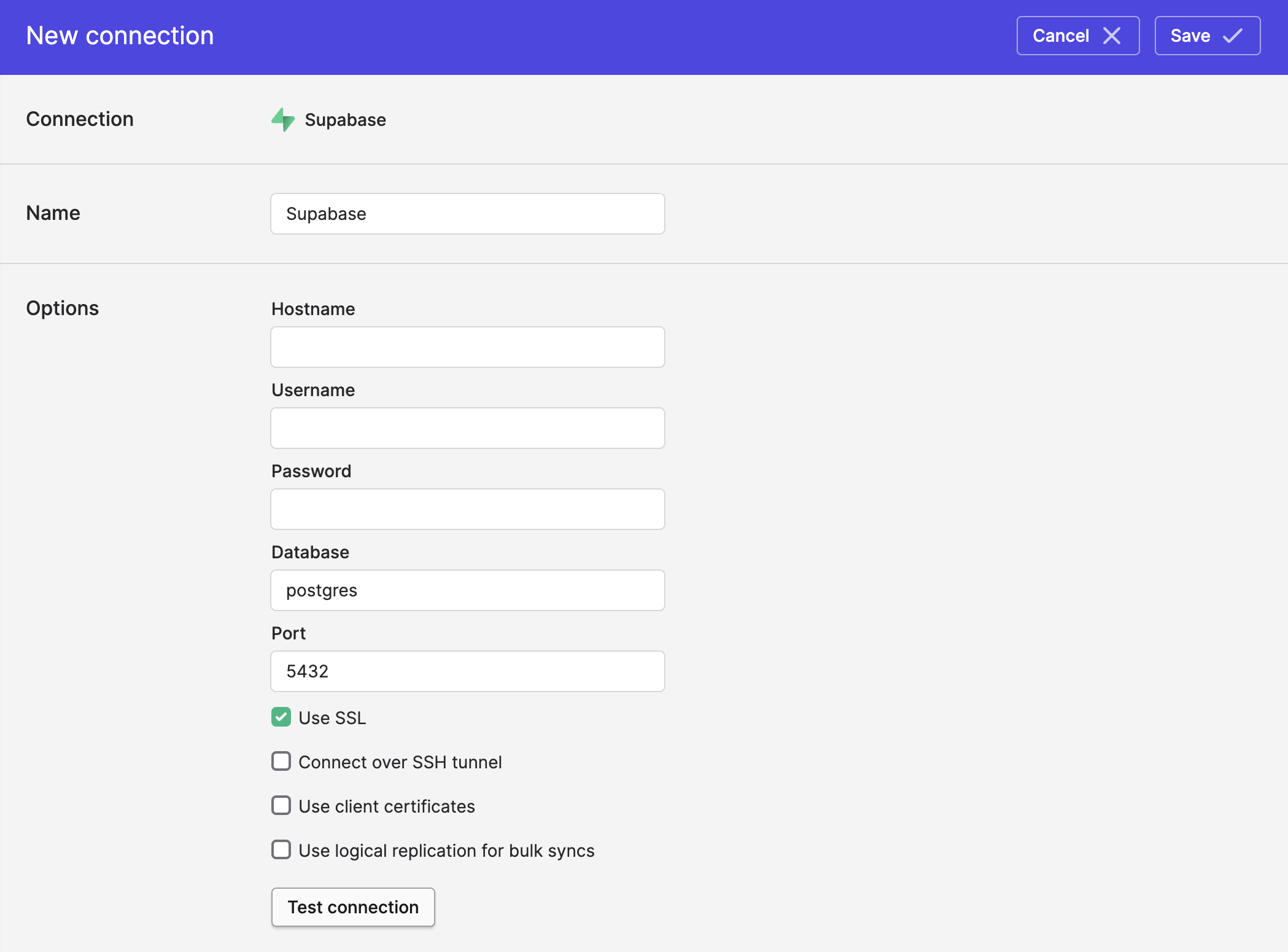
Task: Click the Cancel button
Action: pos(1078,36)
